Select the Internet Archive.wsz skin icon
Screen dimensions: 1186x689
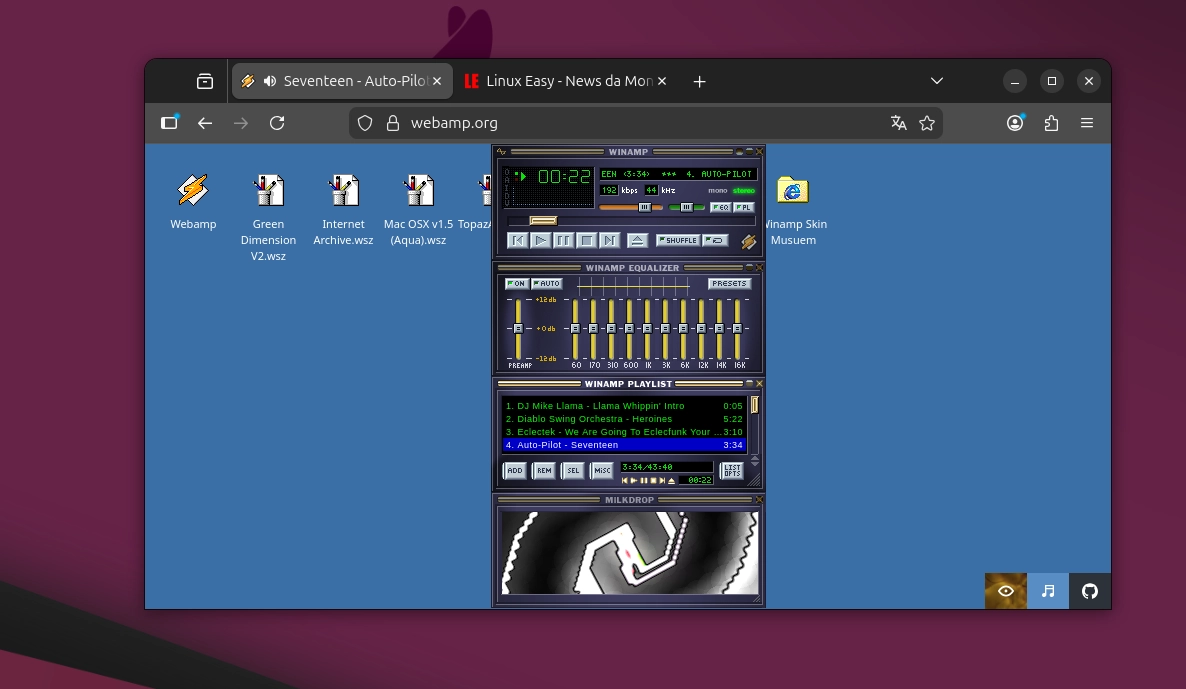[x=343, y=190]
